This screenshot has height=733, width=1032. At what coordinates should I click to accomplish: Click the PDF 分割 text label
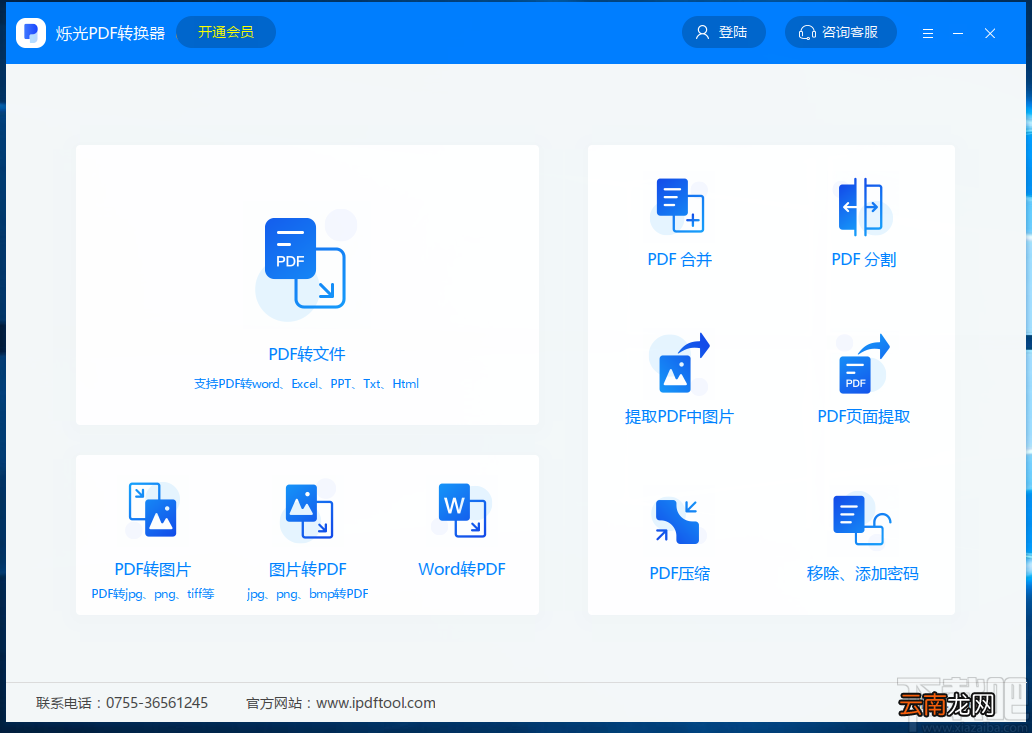pos(864,259)
